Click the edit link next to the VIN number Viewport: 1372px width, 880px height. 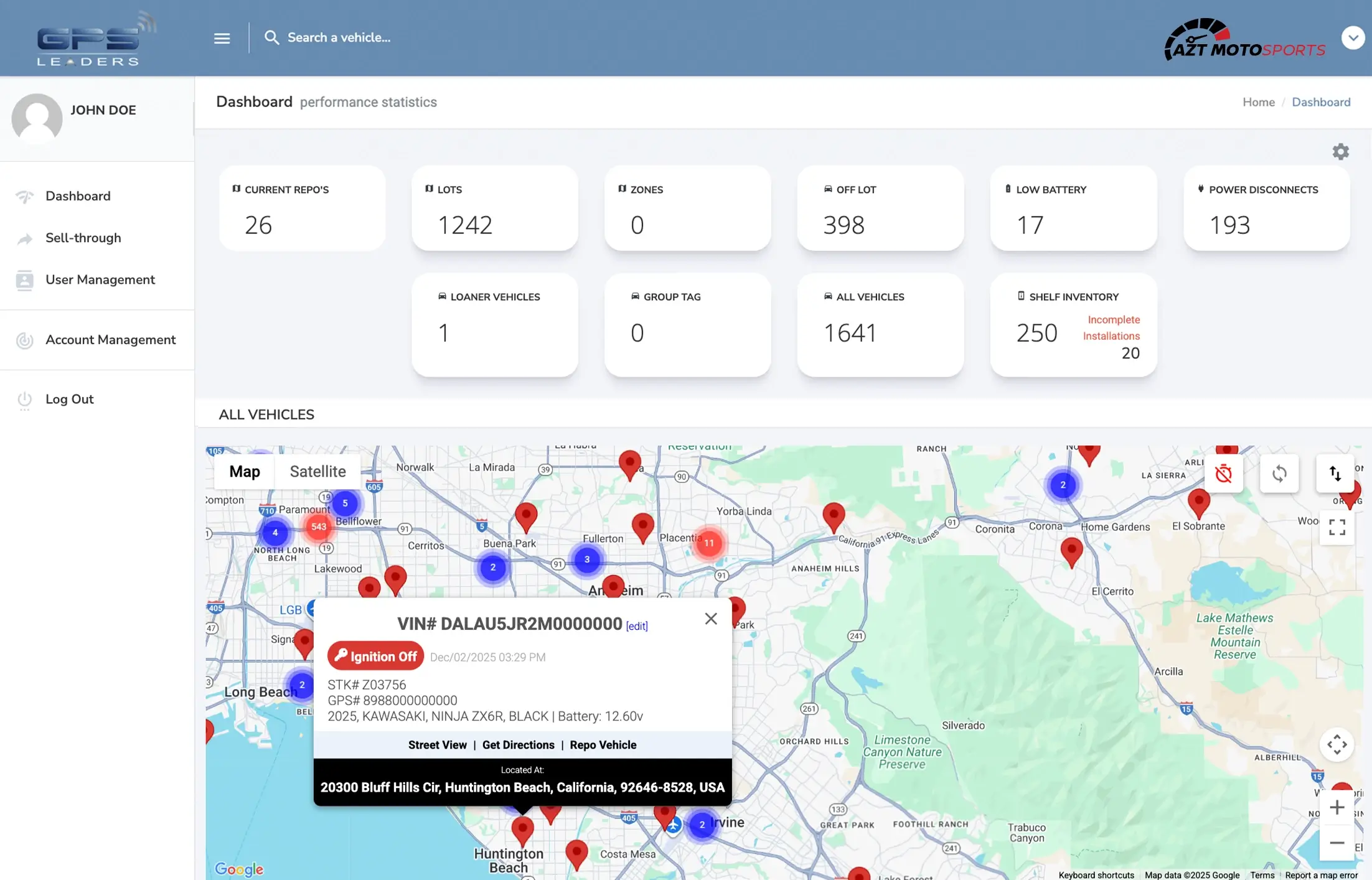click(636, 625)
